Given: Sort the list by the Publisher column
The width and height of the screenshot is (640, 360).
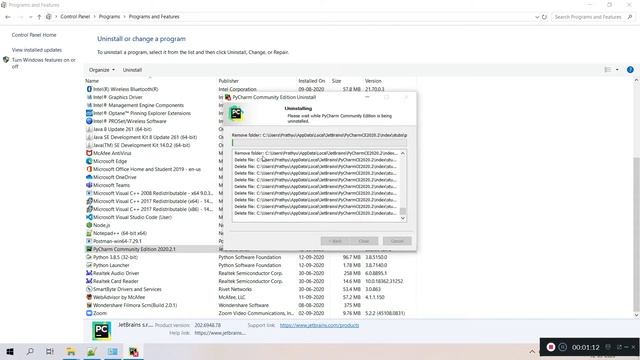Looking at the screenshot, I should [229, 81].
